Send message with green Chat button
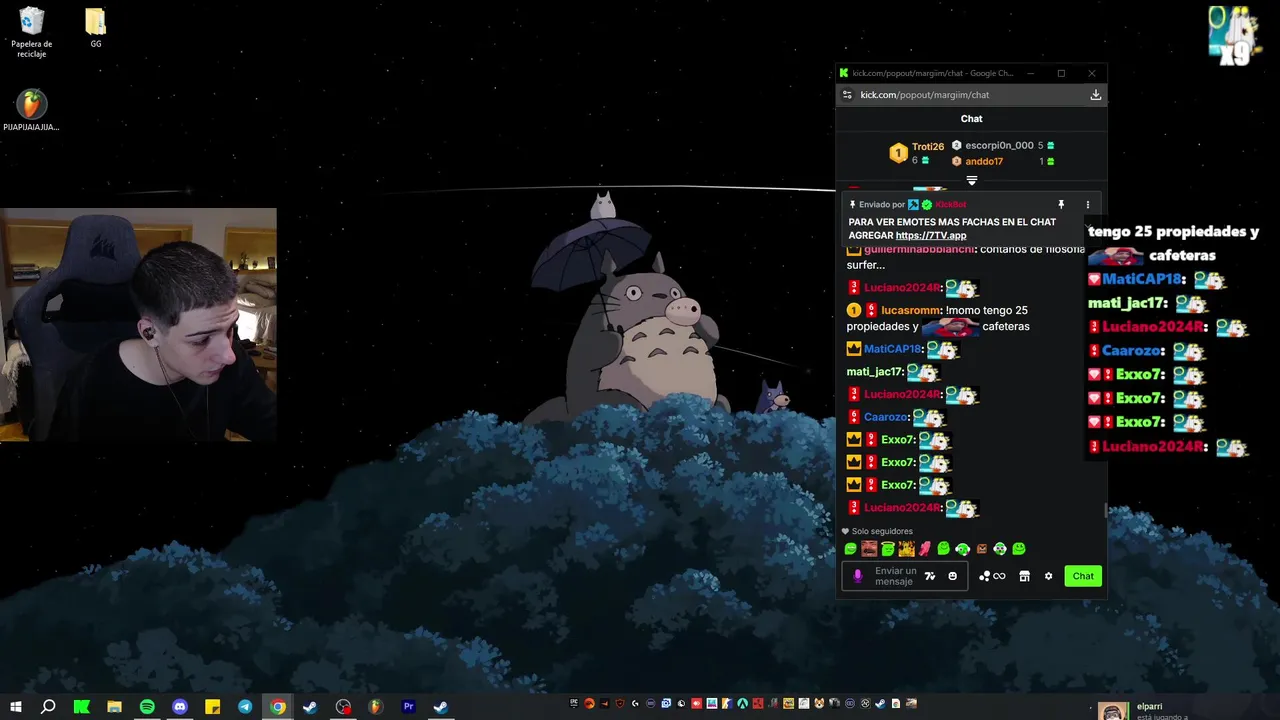Image resolution: width=1280 pixels, height=720 pixels. pyautogui.click(x=1083, y=576)
